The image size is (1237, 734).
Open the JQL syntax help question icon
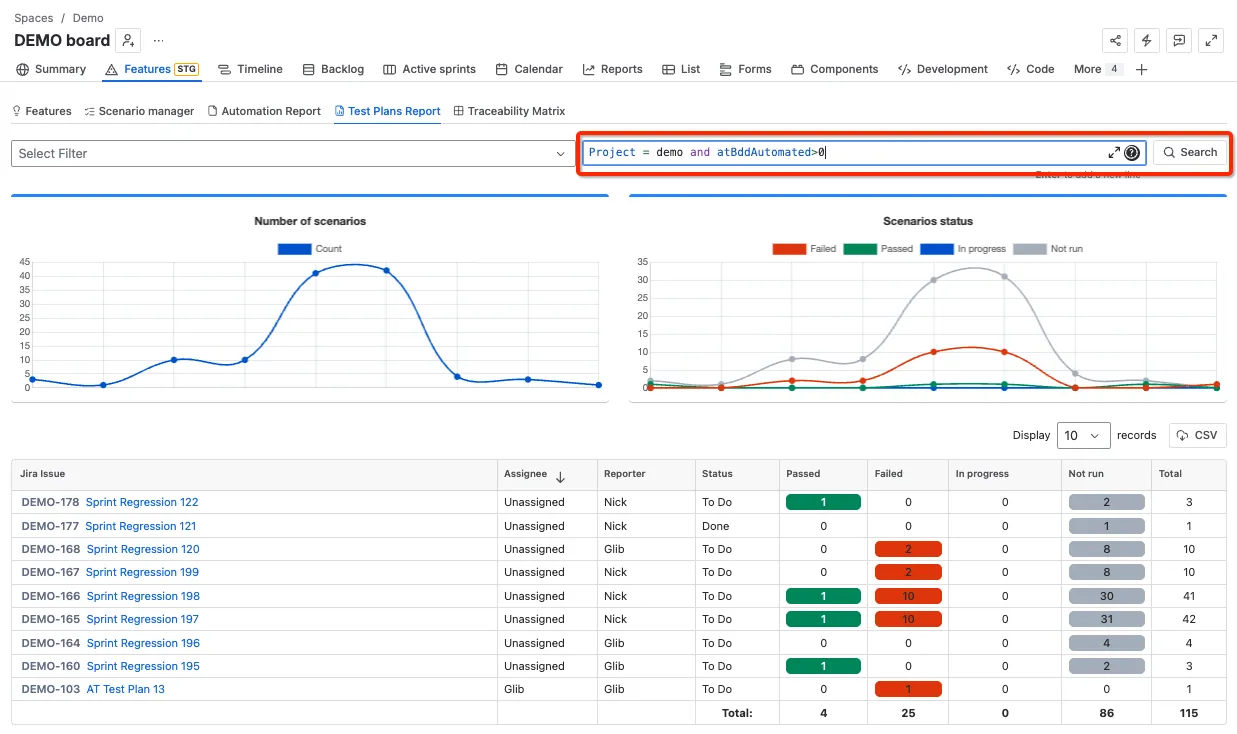point(1132,153)
